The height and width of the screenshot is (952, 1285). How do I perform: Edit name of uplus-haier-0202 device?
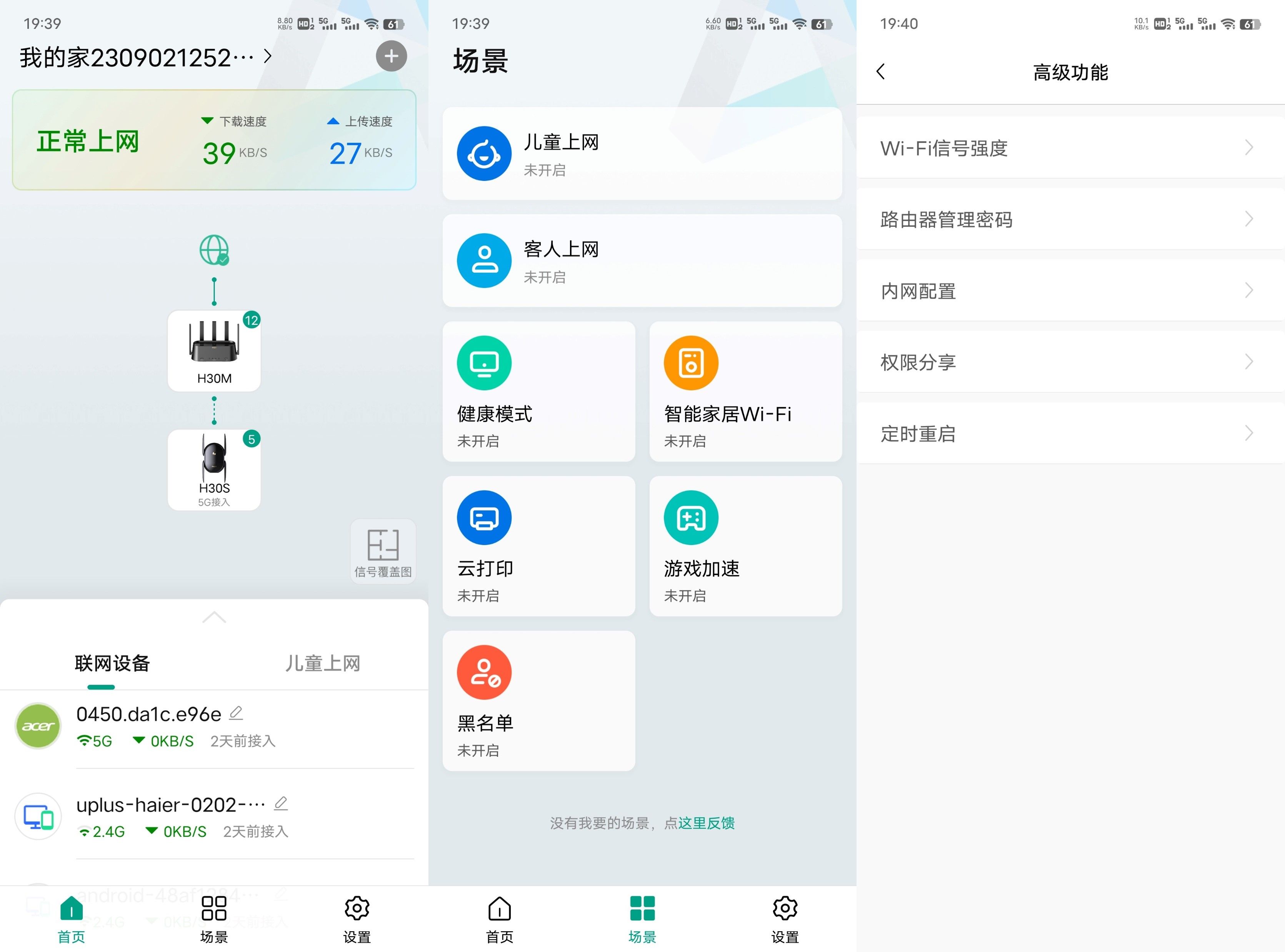(x=281, y=803)
